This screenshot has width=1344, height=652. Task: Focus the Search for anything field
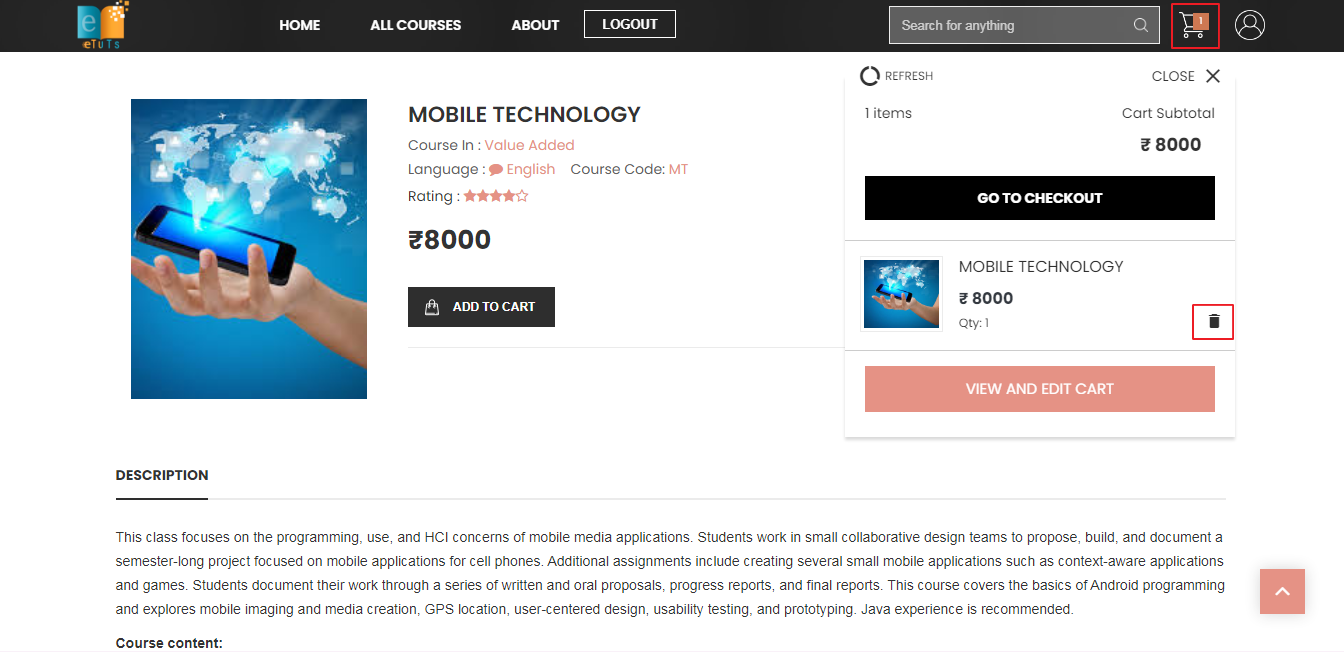pyautogui.click(x=1010, y=25)
